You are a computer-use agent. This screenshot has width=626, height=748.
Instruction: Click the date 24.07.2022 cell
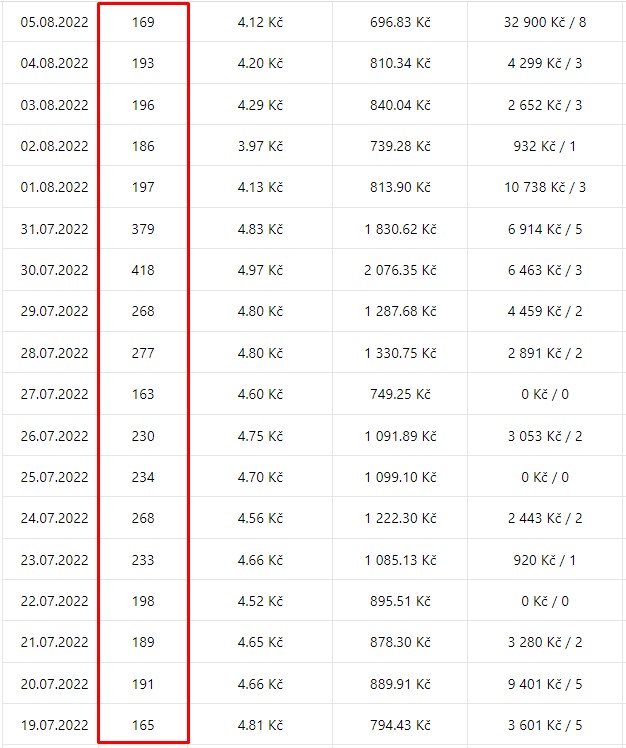(54, 519)
